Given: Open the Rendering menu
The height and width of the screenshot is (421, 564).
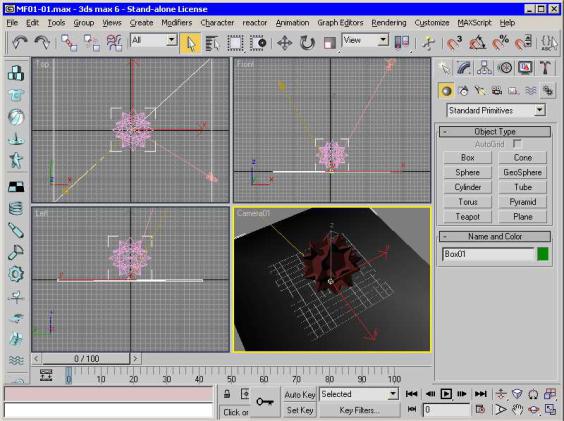Looking at the screenshot, I should point(389,23).
